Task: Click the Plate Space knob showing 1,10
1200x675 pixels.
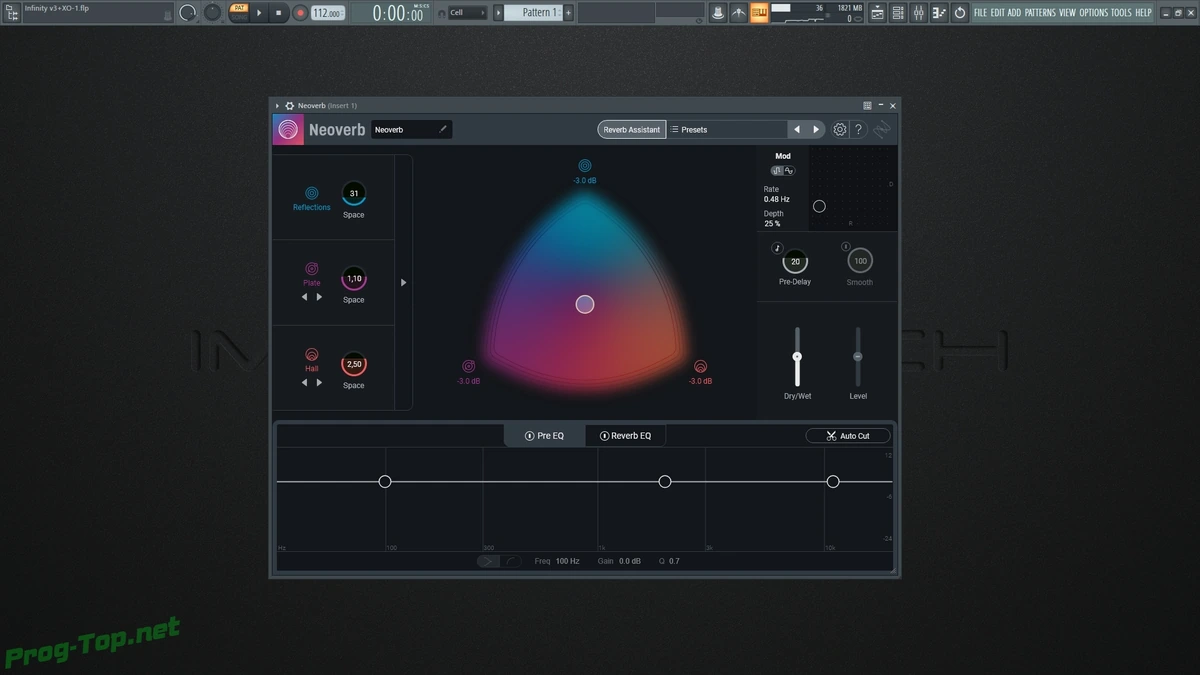Action: [354, 279]
